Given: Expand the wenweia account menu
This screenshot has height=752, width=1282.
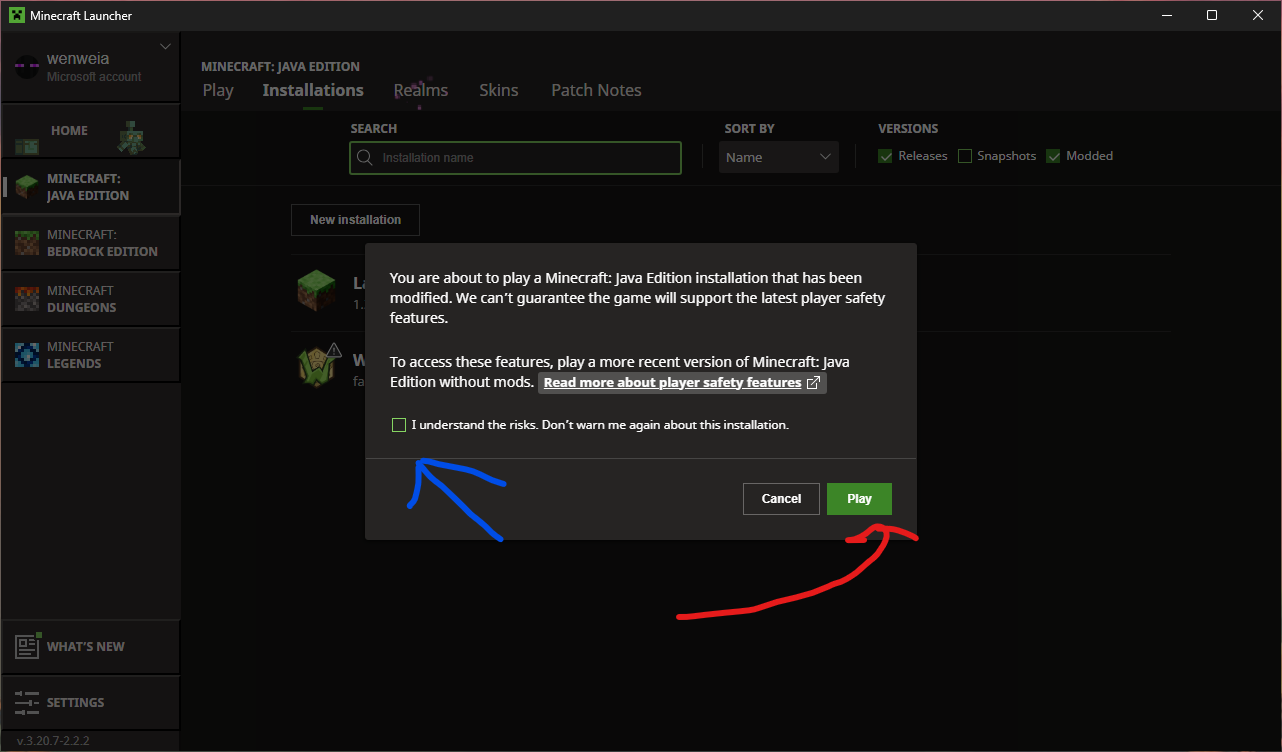Looking at the screenshot, I should pyautogui.click(x=164, y=46).
